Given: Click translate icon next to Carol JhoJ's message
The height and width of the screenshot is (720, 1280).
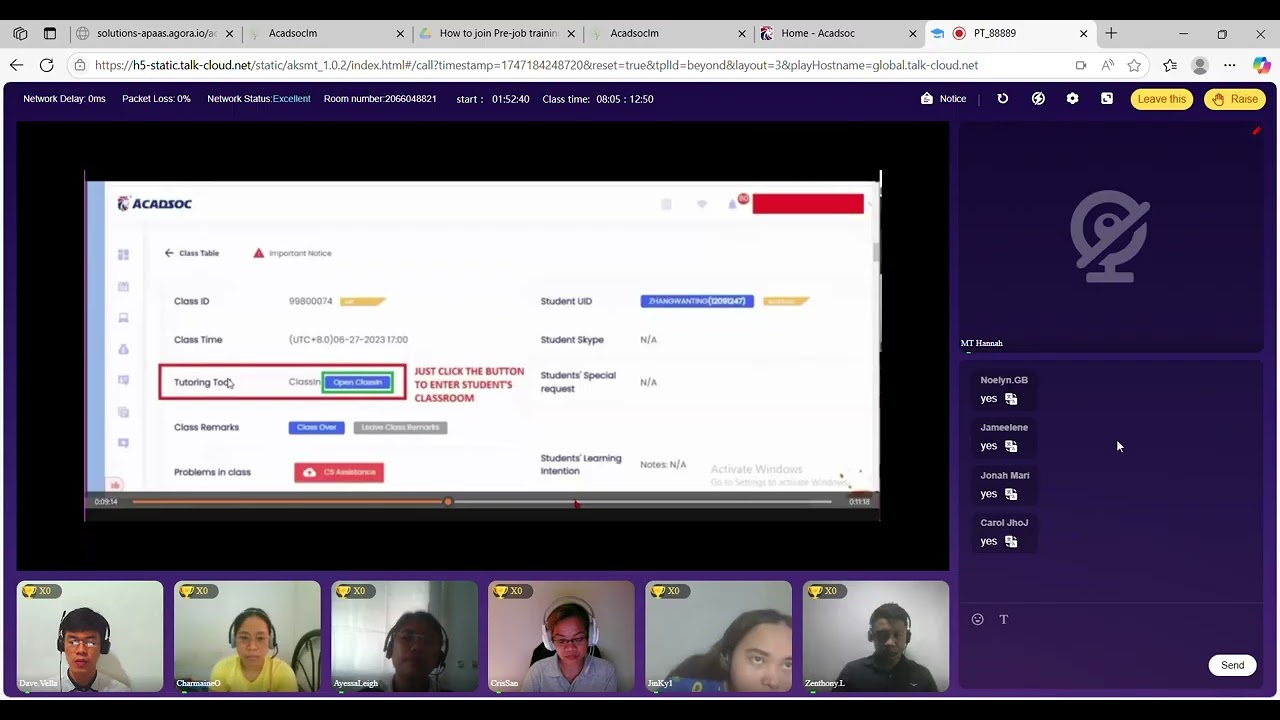Looking at the screenshot, I should (1011, 541).
